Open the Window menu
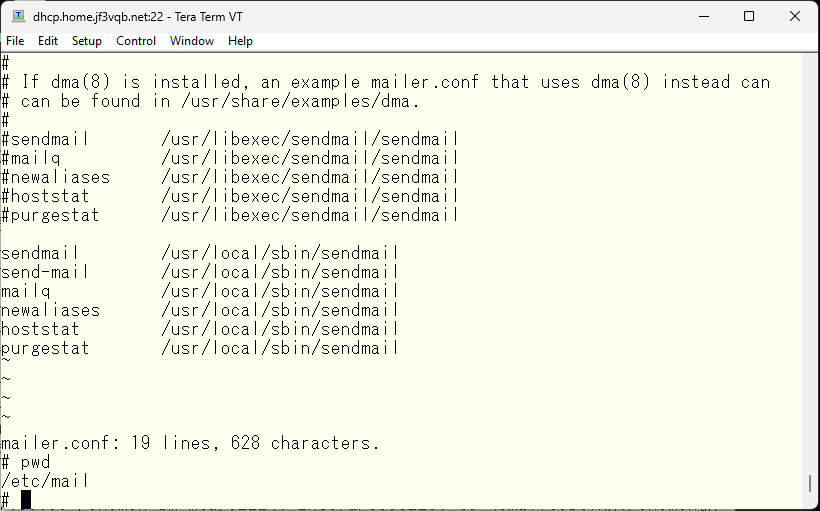Image resolution: width=820 pixels, height=511 pixels. coord(192,41)
